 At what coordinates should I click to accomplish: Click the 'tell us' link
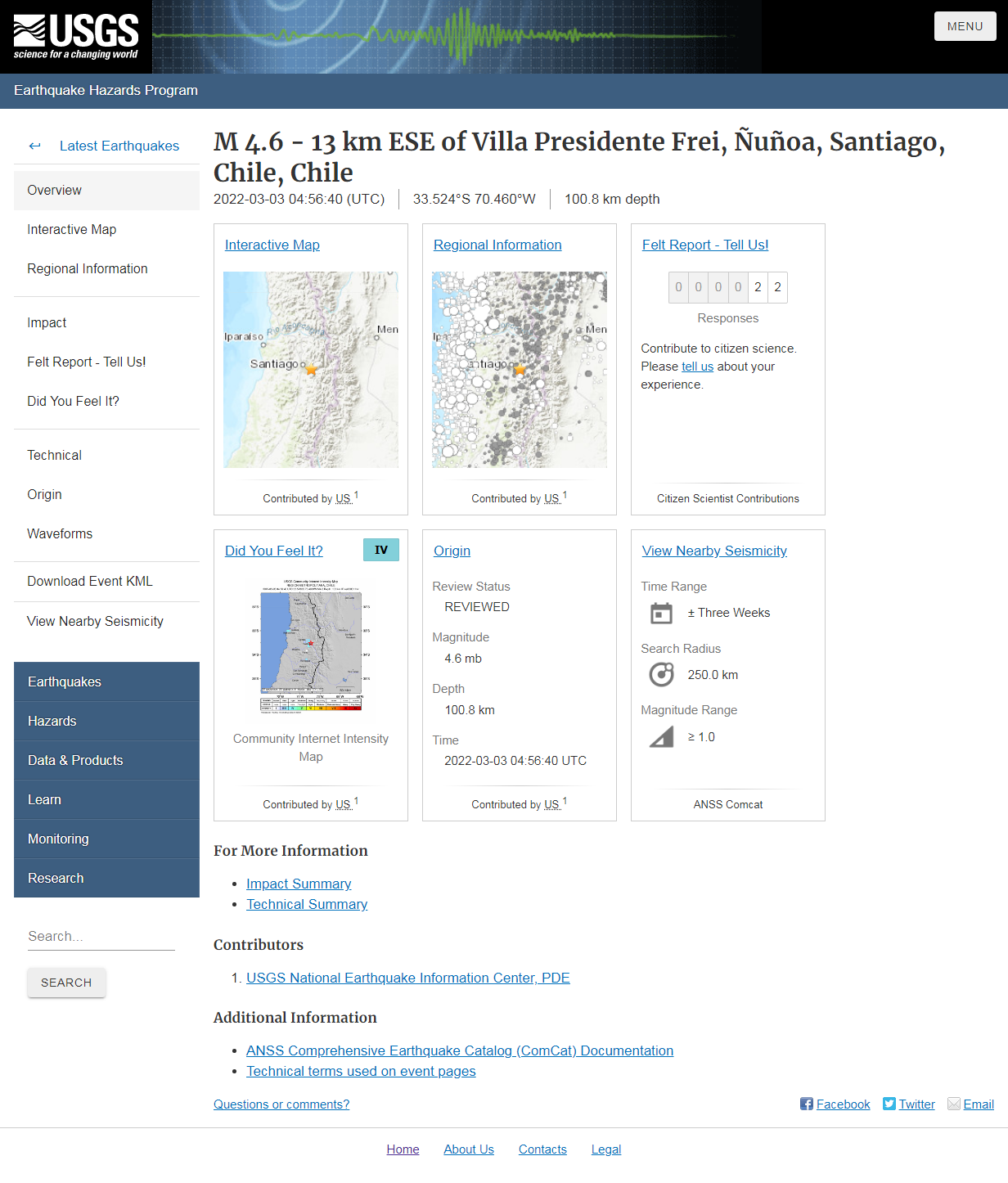697,367
